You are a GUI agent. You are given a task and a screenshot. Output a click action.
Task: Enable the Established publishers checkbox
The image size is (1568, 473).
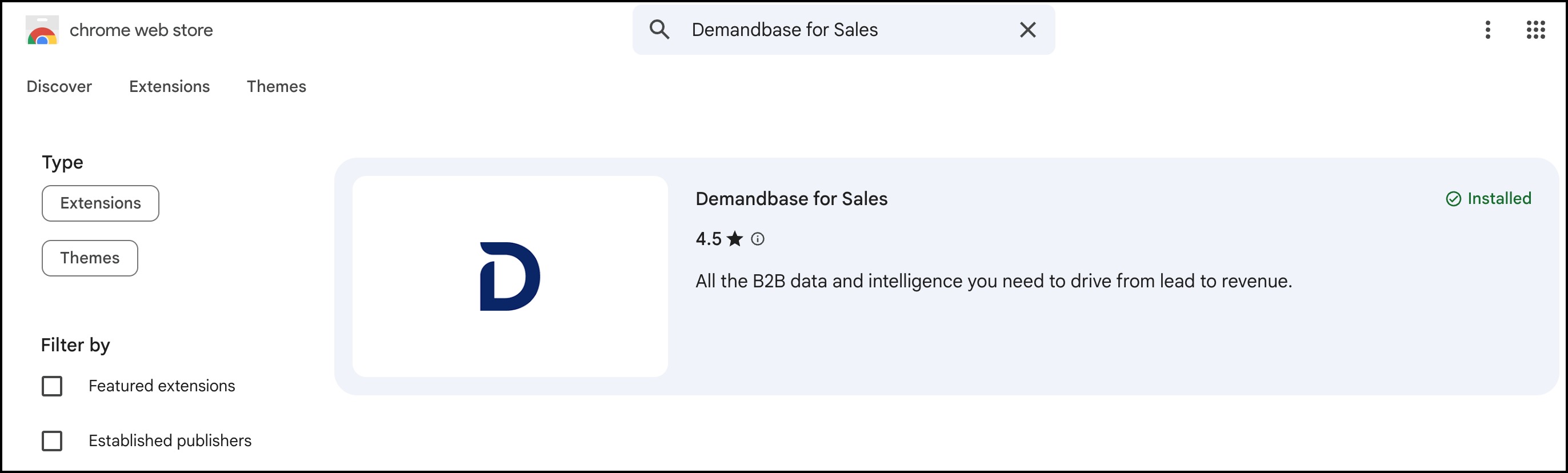pos(52,441)
